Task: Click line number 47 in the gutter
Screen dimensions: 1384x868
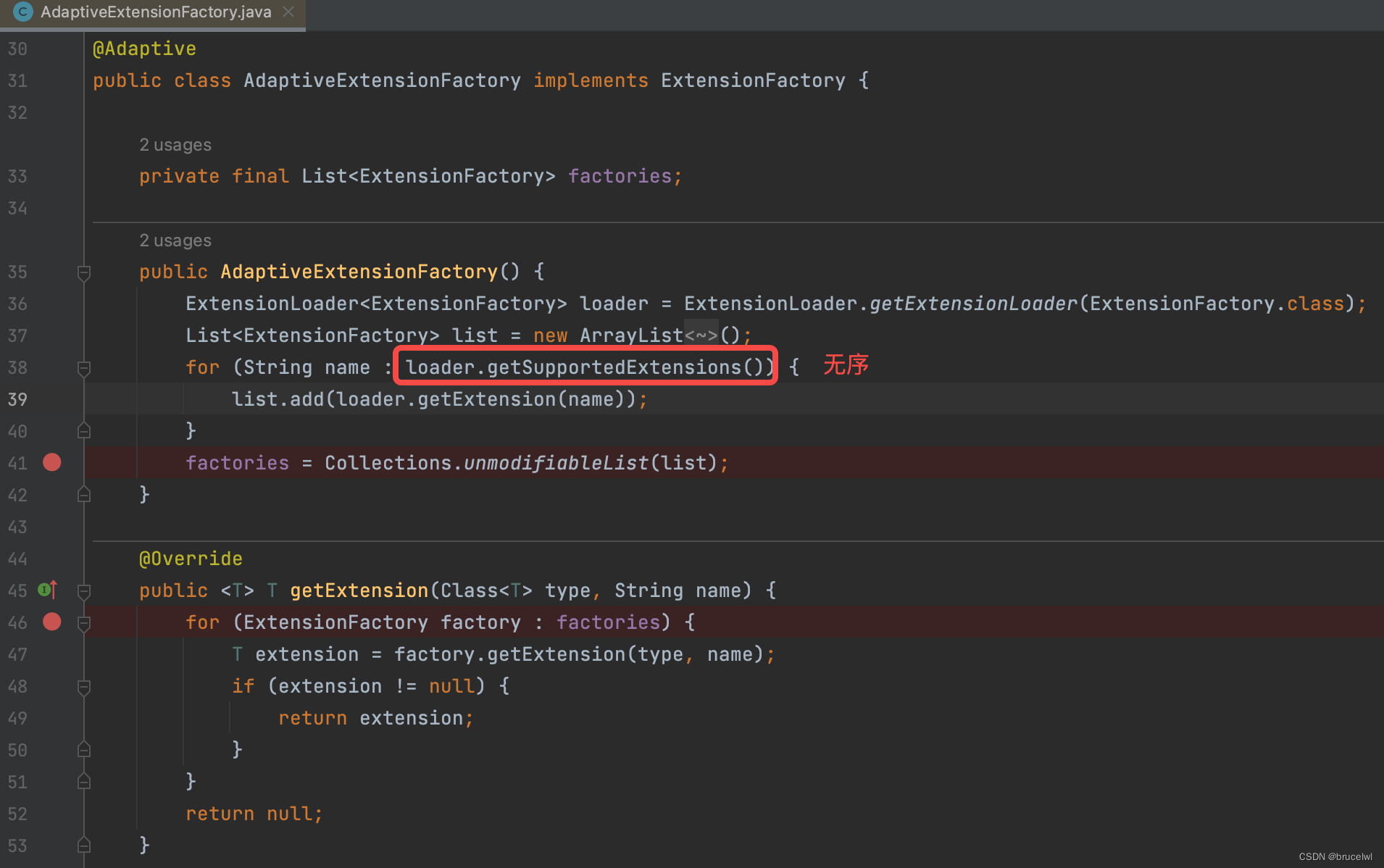Action: 17,654
